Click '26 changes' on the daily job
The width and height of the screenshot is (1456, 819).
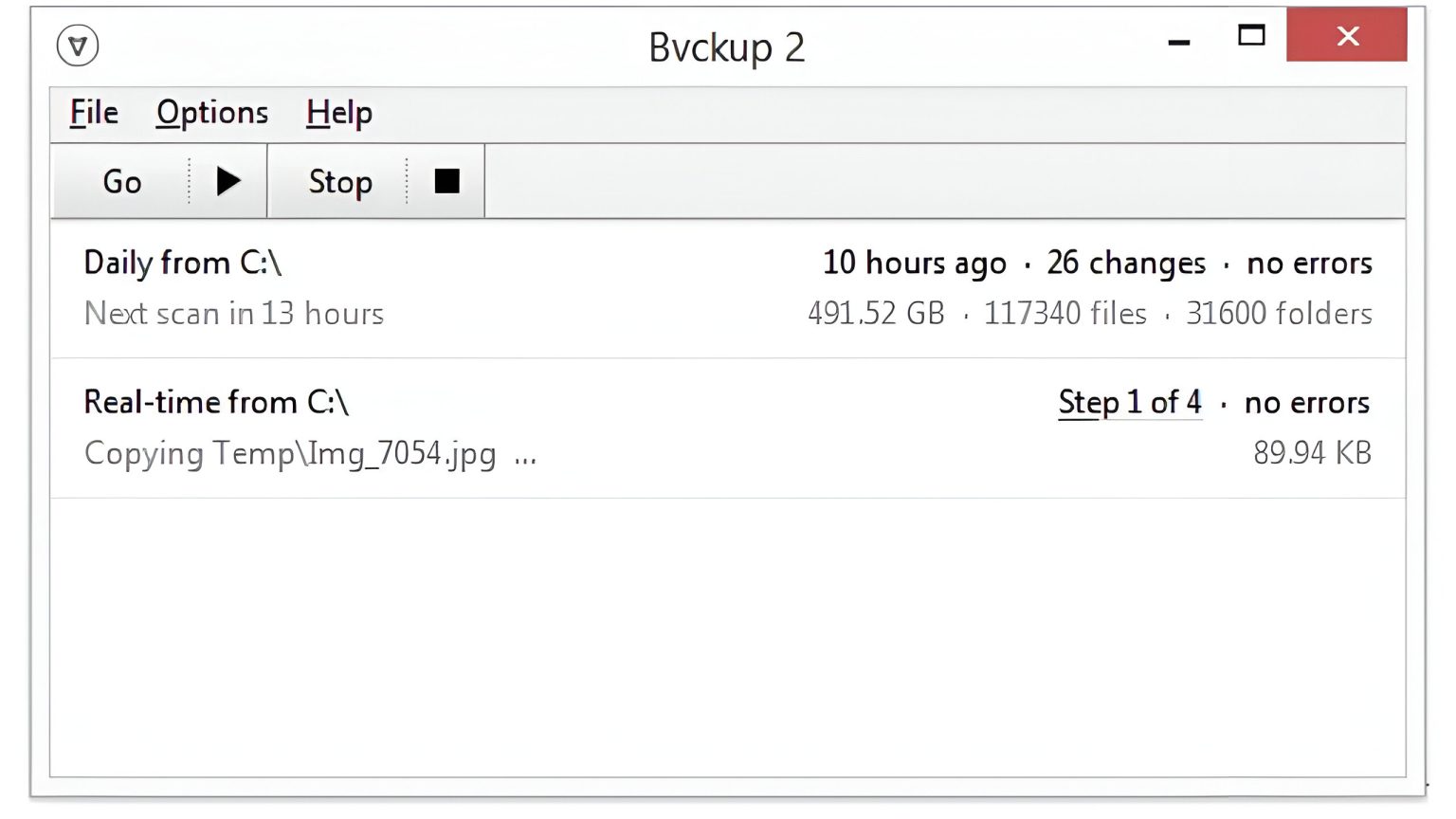click(x=1126, y=263)
